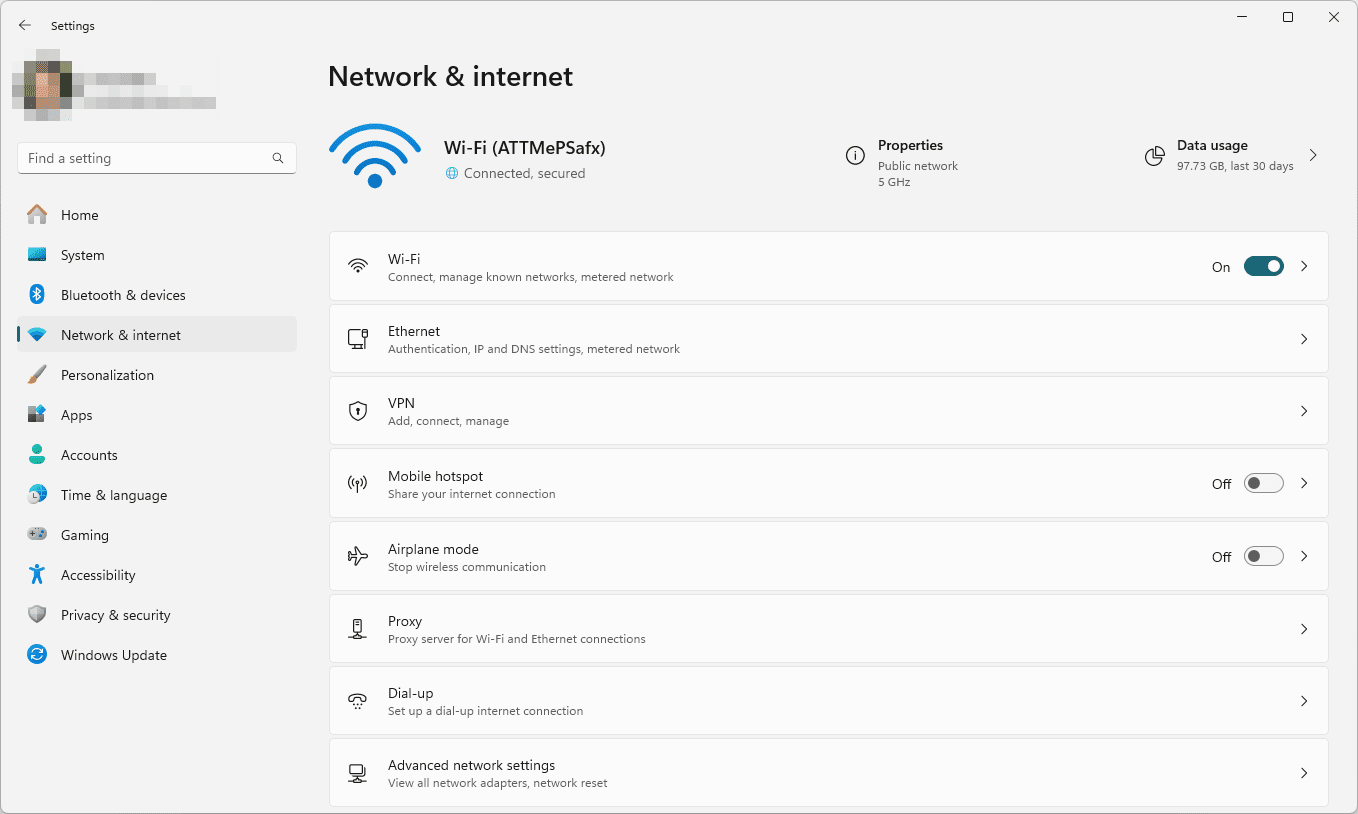Click the Properties info icon
Viewport: 1358px width, 814px height.
[855, 156]
